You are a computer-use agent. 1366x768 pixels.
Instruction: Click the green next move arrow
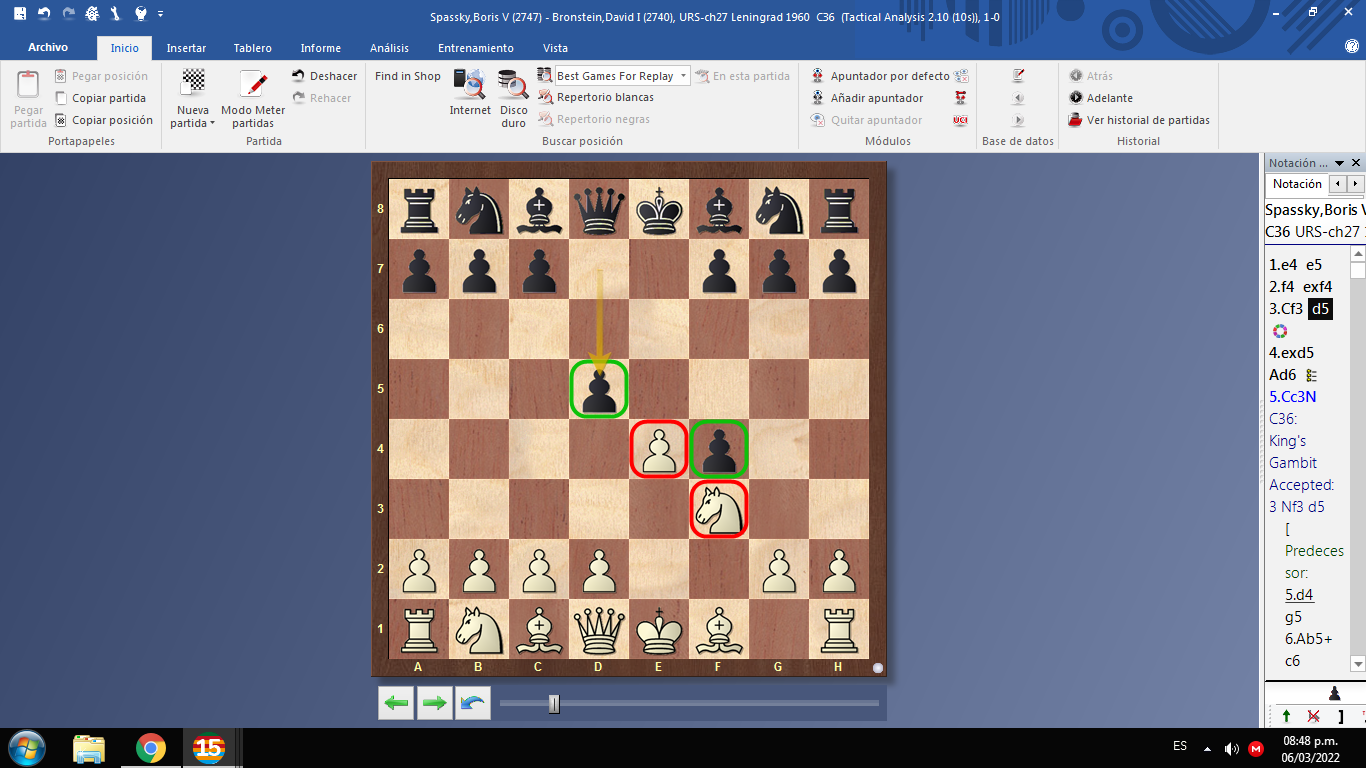[x=434, y=703]
